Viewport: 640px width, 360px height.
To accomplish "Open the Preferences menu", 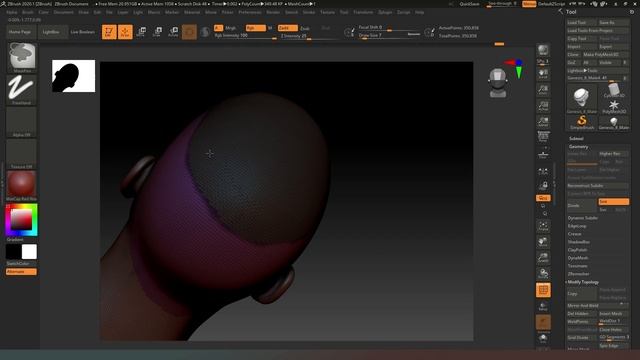I will click(x=250, y=12).
